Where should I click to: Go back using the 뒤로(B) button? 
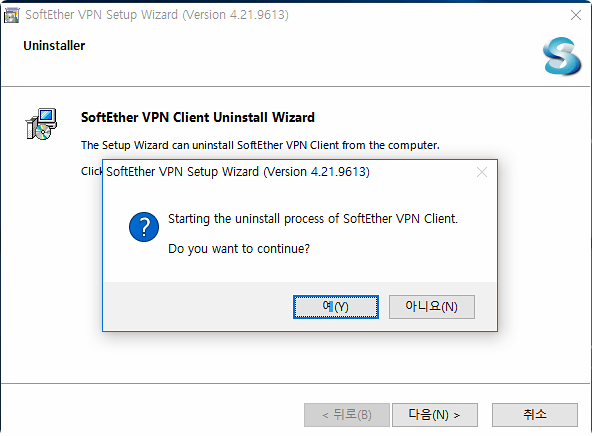pyautogui.click(x=347, y=414)
